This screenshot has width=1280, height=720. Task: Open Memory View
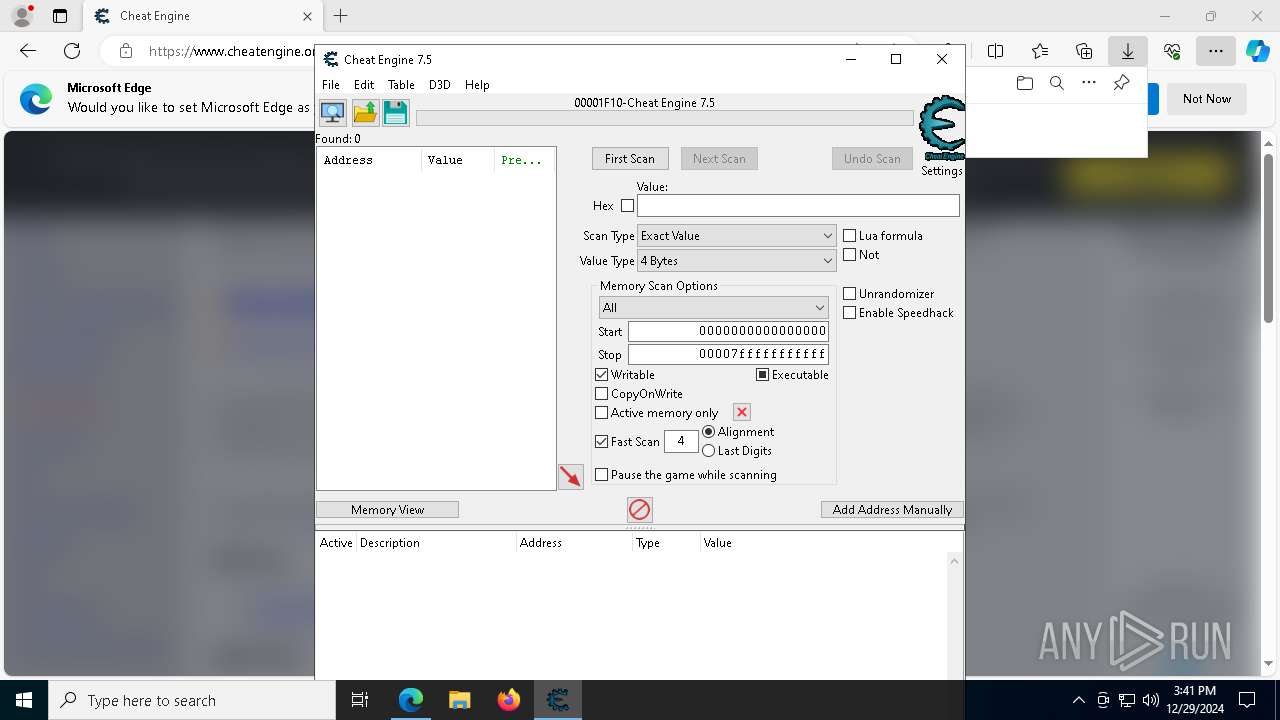pyautogui.click(x=387, y=510)
